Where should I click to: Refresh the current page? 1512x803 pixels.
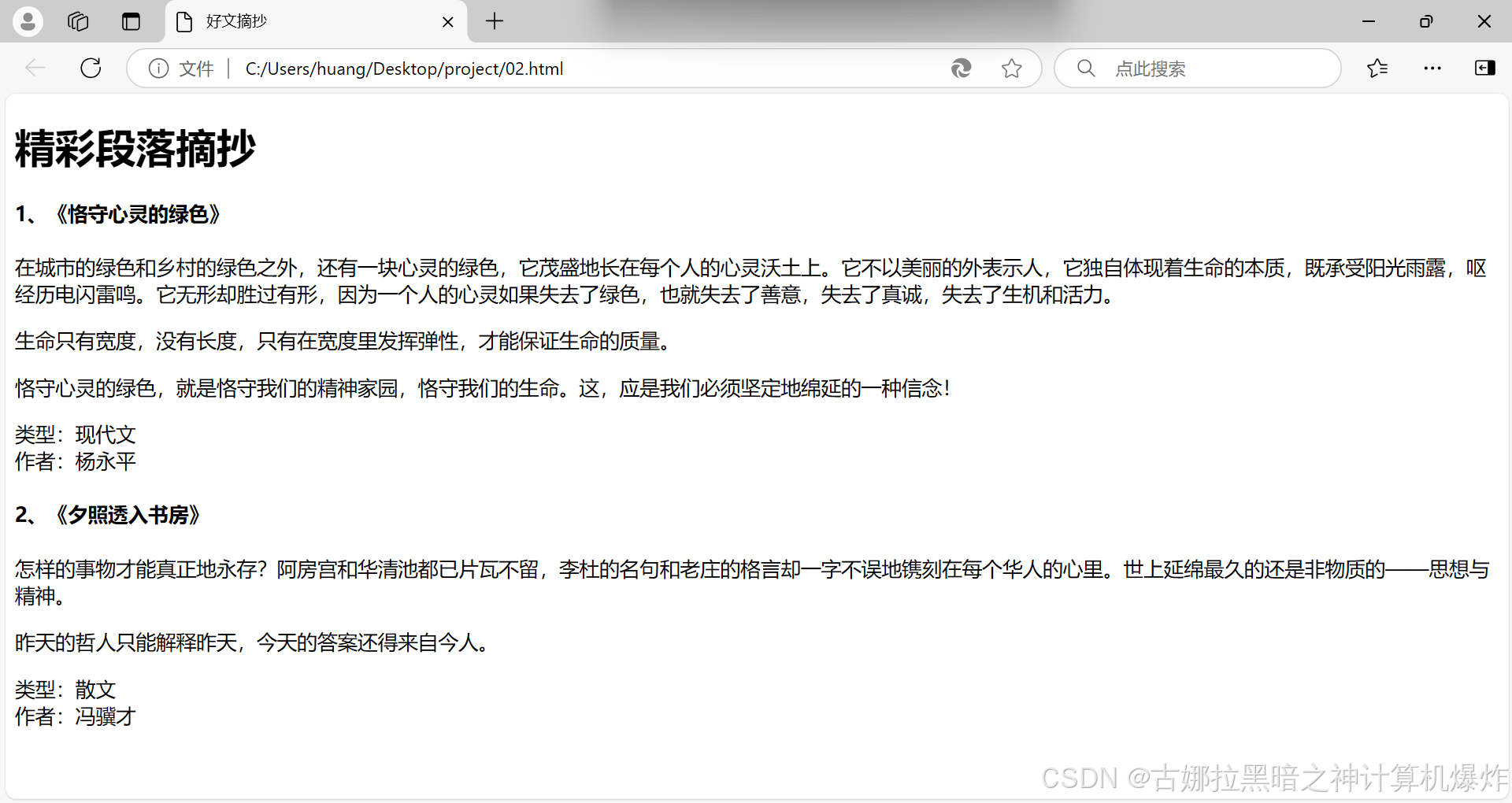[90, 68]
